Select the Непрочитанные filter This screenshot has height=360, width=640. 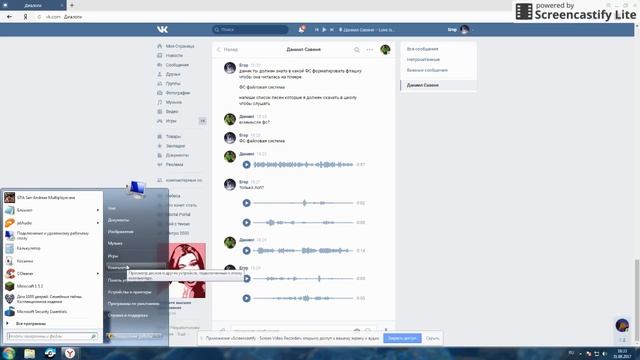424,60
